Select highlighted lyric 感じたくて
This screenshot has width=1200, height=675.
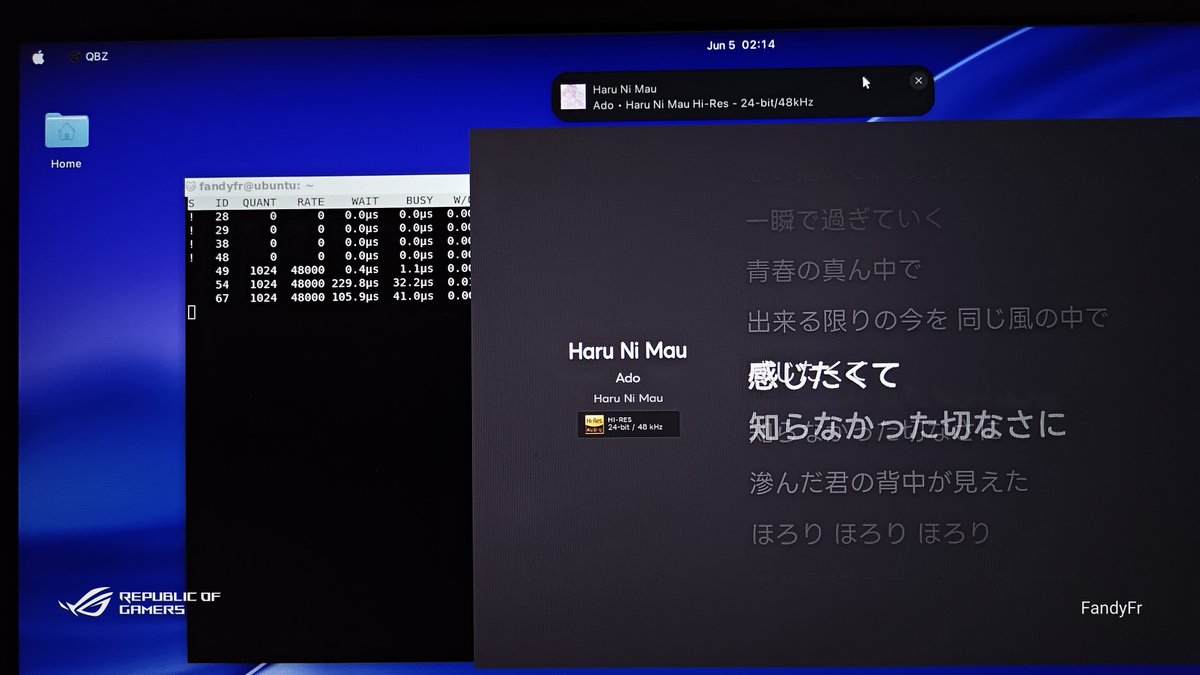pyautogui.click(x=825, y=375)
